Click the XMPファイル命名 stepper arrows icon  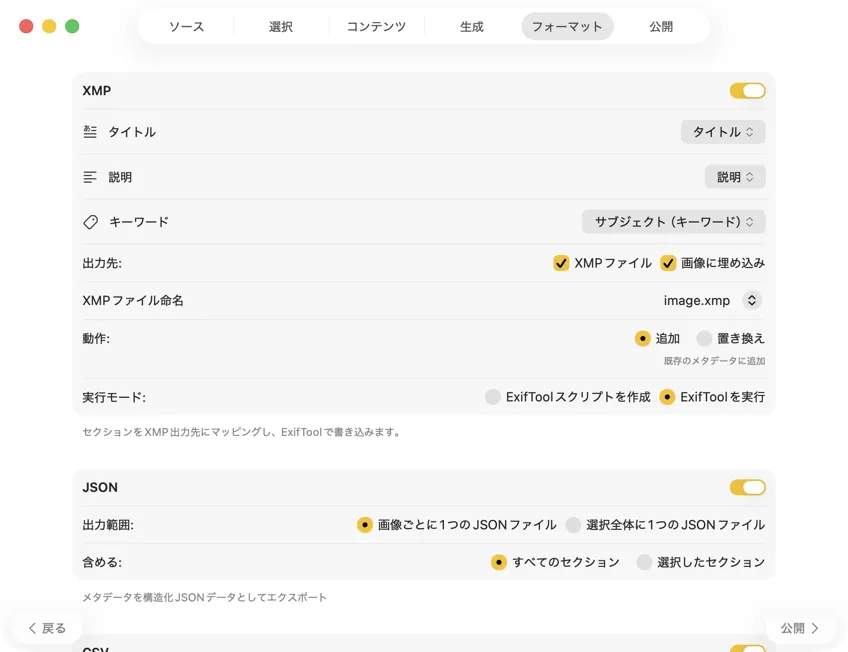point(752,300)
